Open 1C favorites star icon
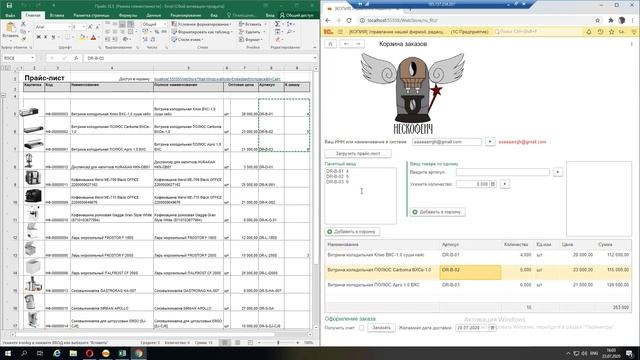The image size is (640, 360). (611, 32)
